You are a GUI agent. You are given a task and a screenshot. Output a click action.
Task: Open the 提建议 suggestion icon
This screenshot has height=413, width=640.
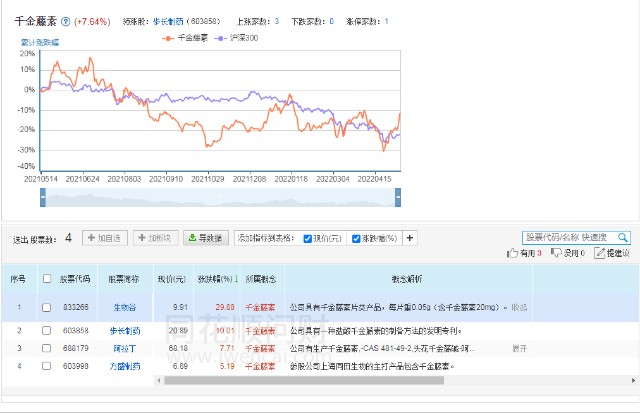[x=599, y=253]
